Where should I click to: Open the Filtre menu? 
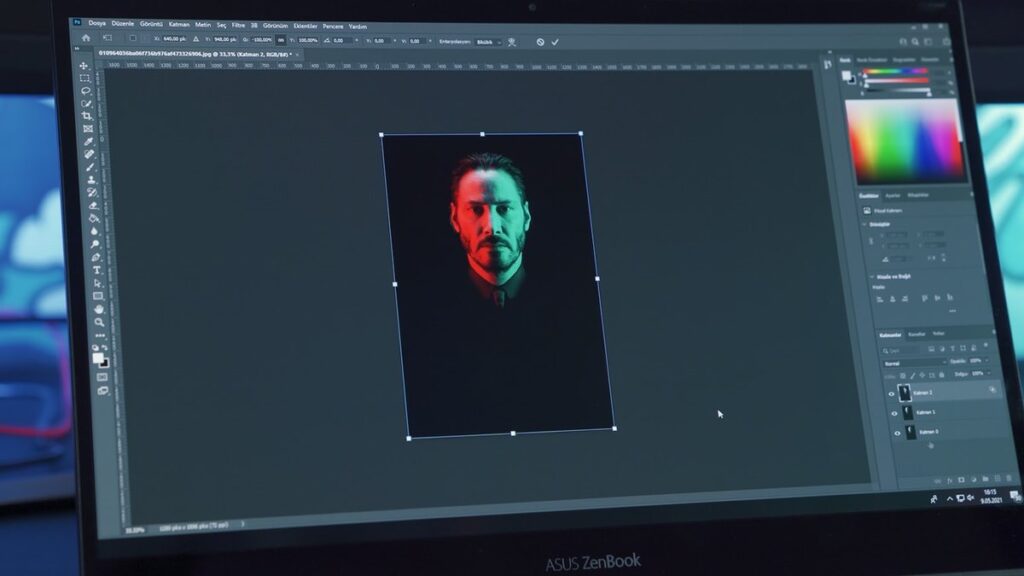238,25
